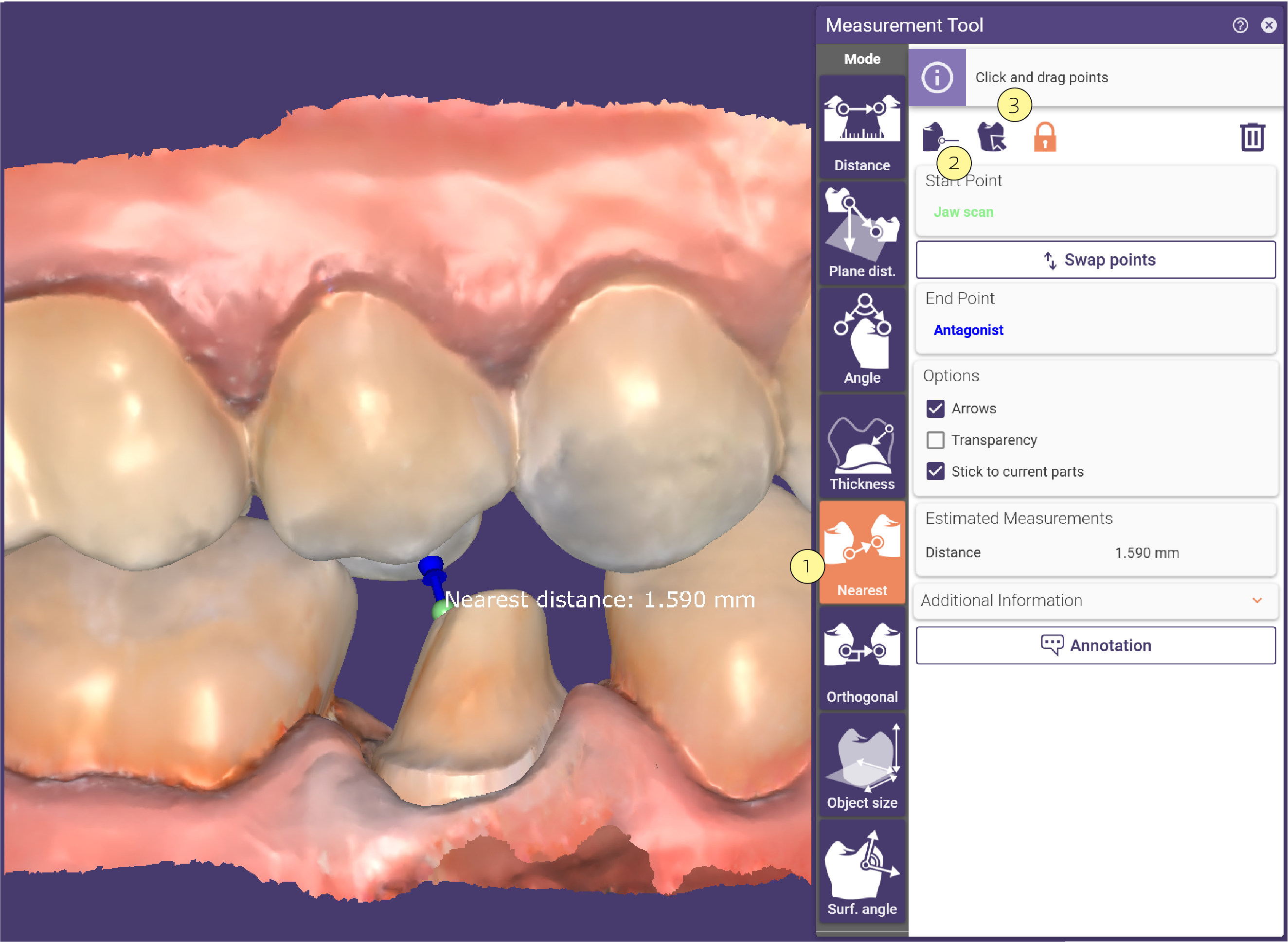Click the select-object cursor tooth icon

tap(992, 138)
